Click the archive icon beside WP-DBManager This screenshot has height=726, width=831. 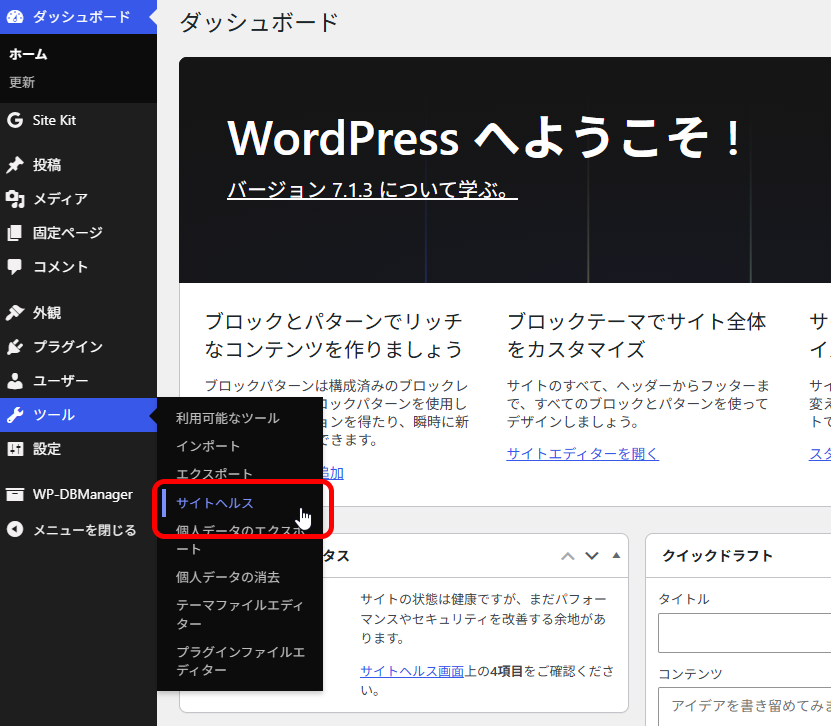coord(15,494)
